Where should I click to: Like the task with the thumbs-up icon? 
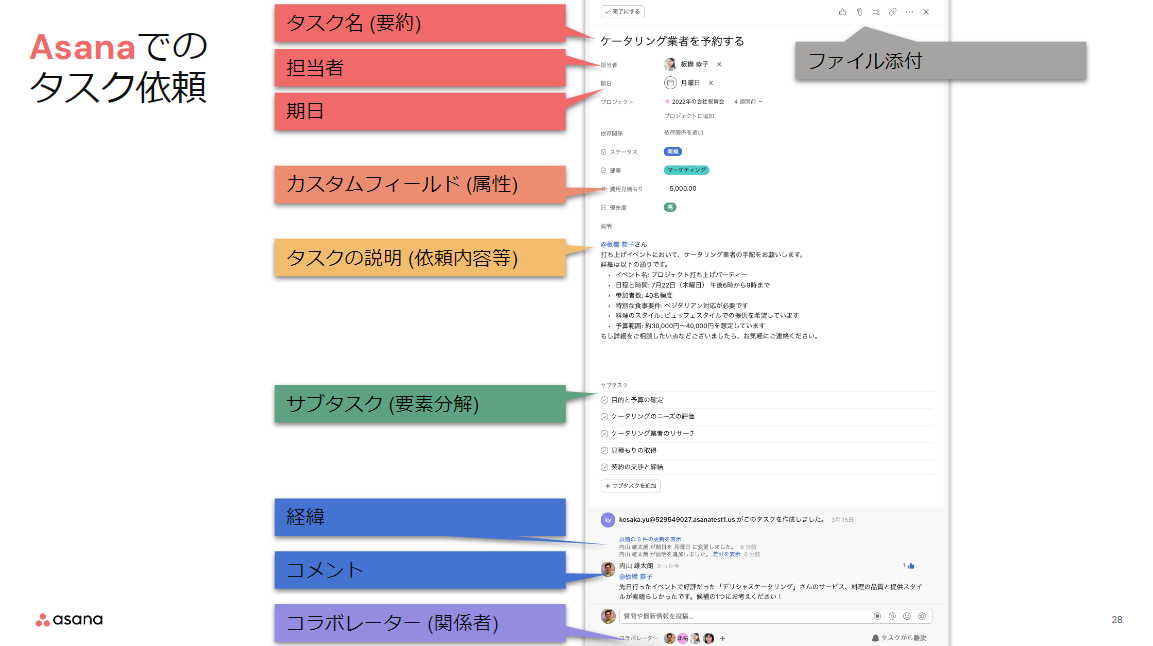(x=842, y=12)
